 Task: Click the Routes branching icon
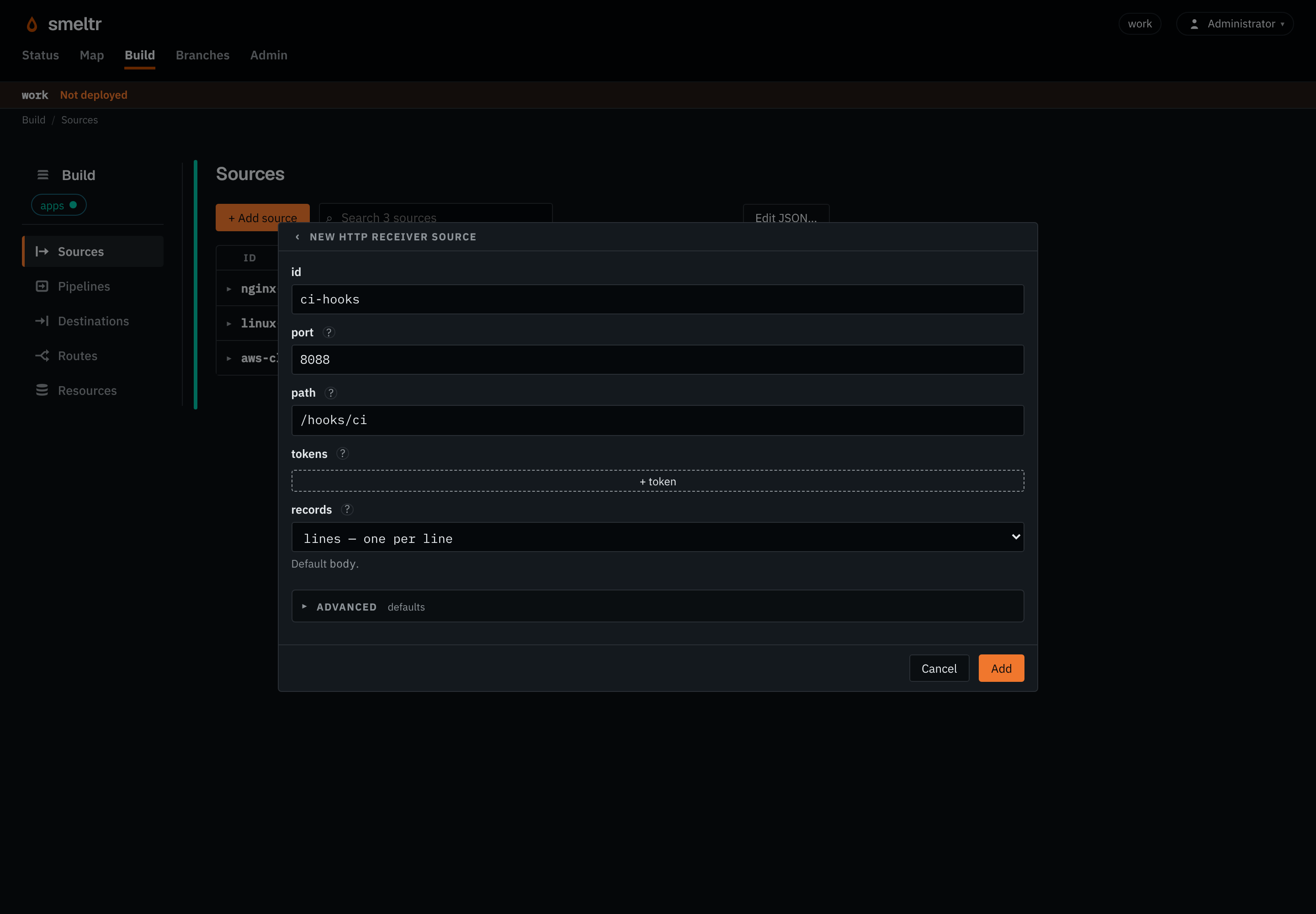[x=42, y=356]
